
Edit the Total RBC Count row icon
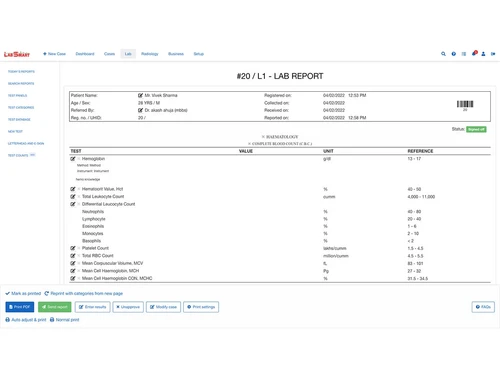click(73, 256)
